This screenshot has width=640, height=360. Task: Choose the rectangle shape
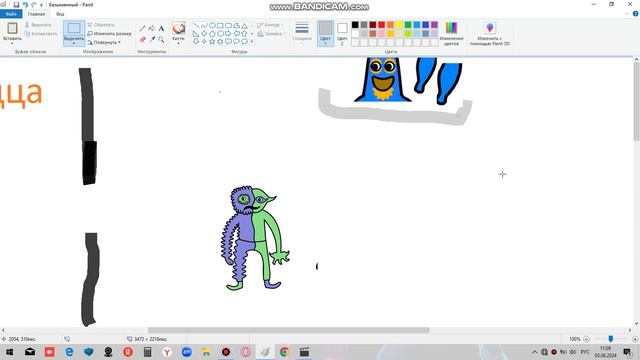pos(220,25)
